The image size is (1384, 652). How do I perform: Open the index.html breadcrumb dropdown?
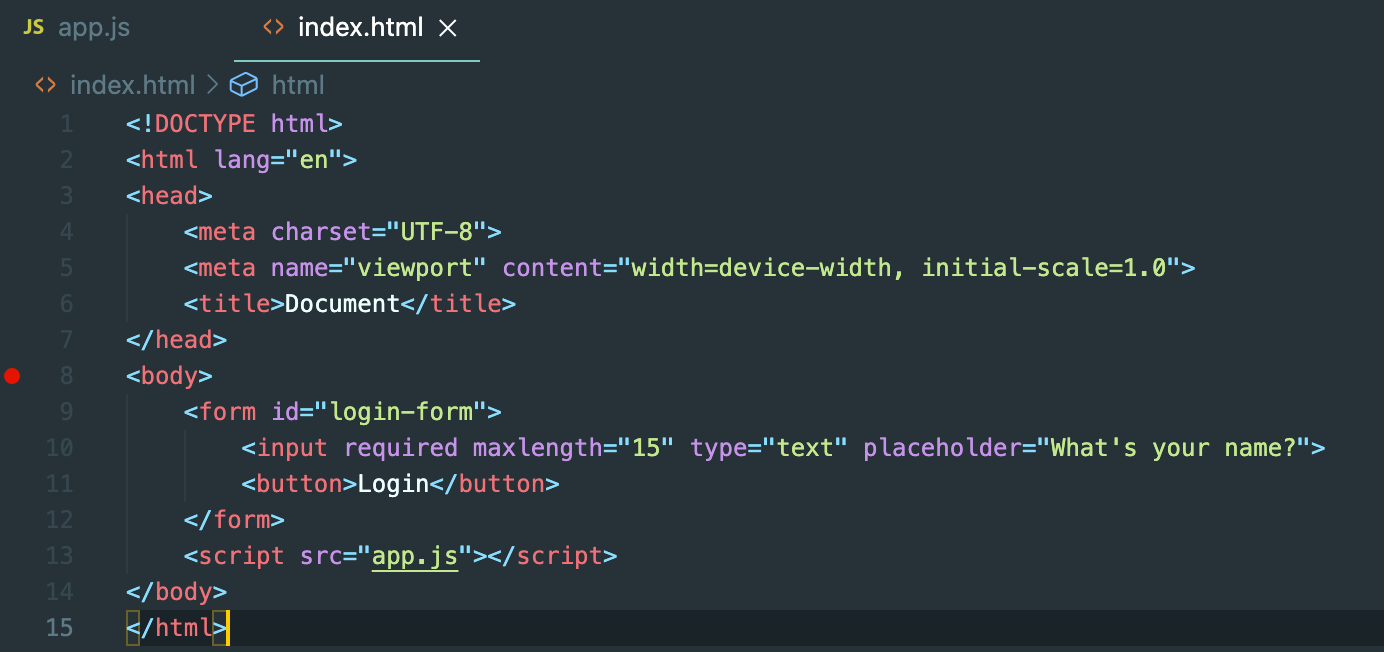click(x=132, y=85)
